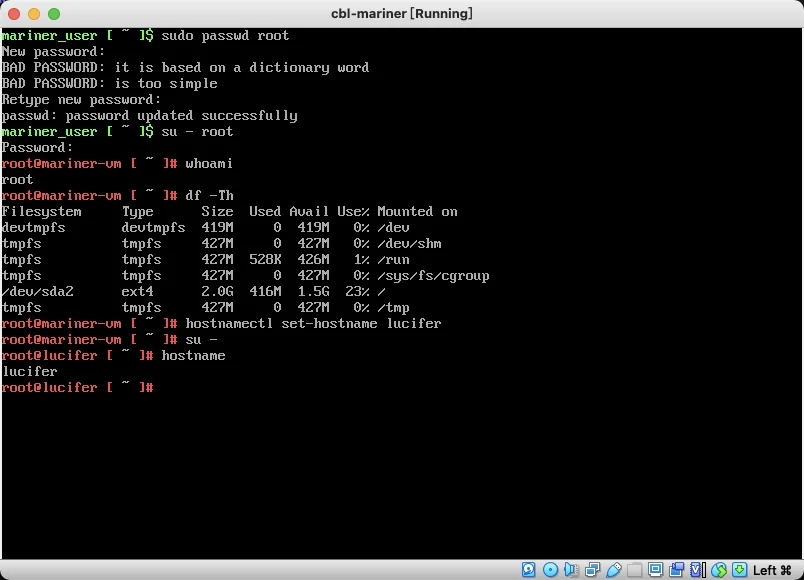Viewport: 804px width, 580px height.
Task: Click the '1.5G' available value
Action: (x=313, y=291)
